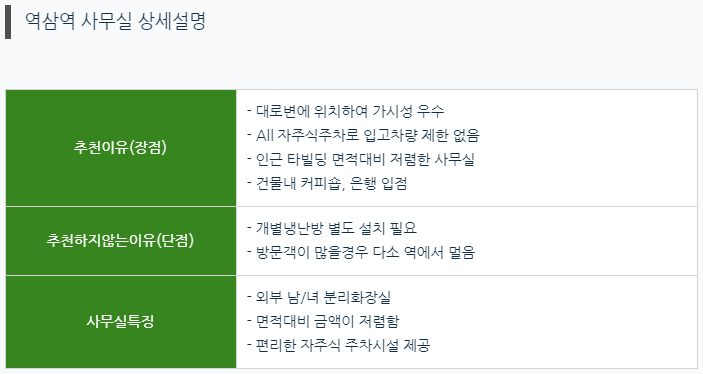703x374 pixels.
Task: Click the '역삼역 사무실 상세설명' heading
Action: click(115, 21)
